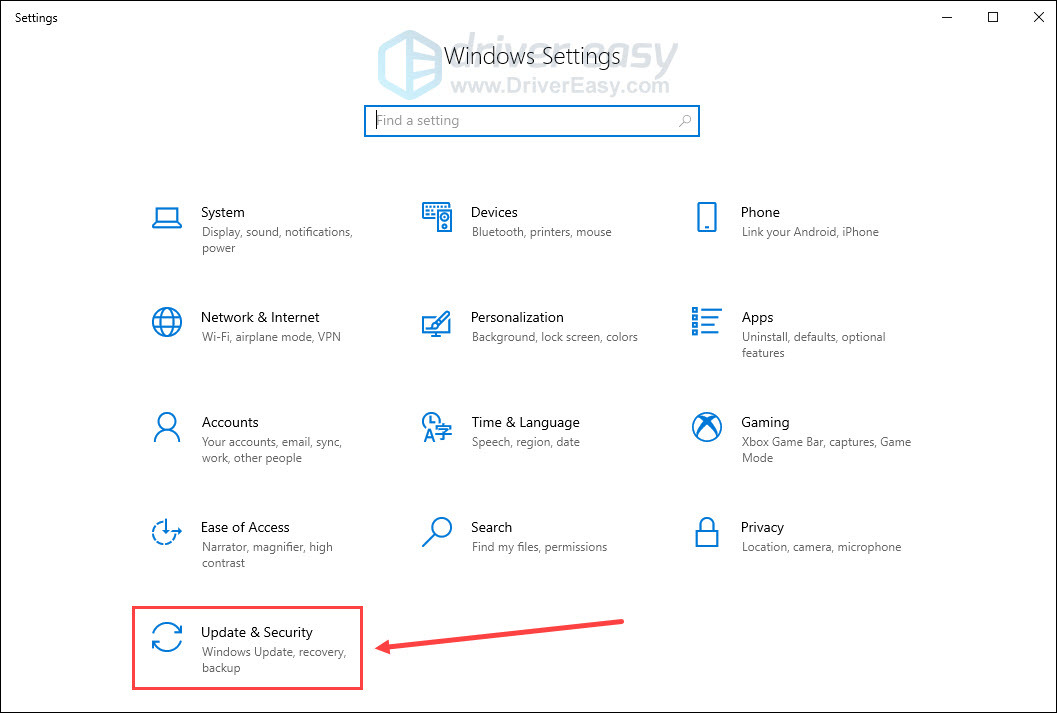Click inside the Find a setting box
1057x713 pixels.
point(500,120)
